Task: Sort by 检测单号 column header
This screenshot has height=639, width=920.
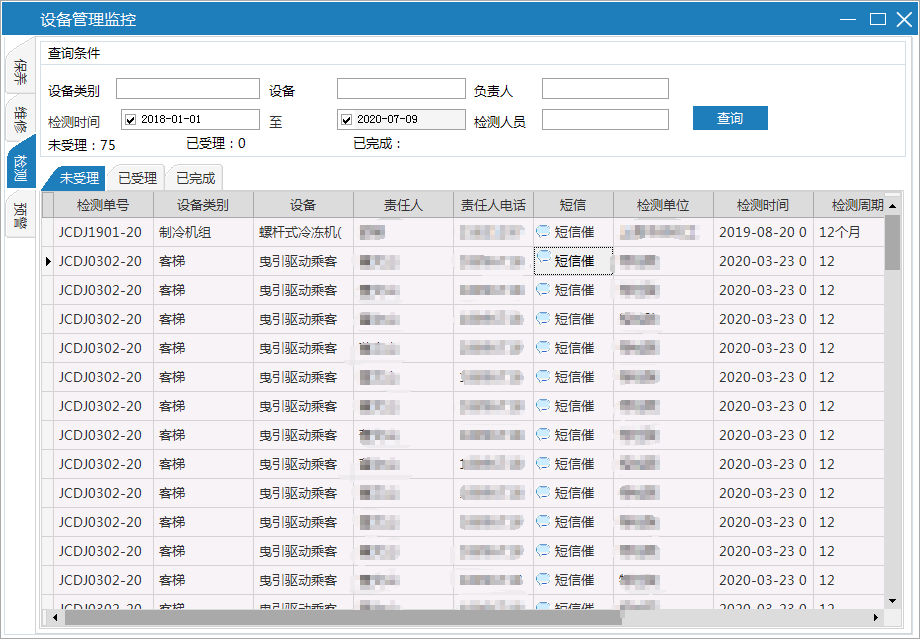Action: tap(103, 205)
